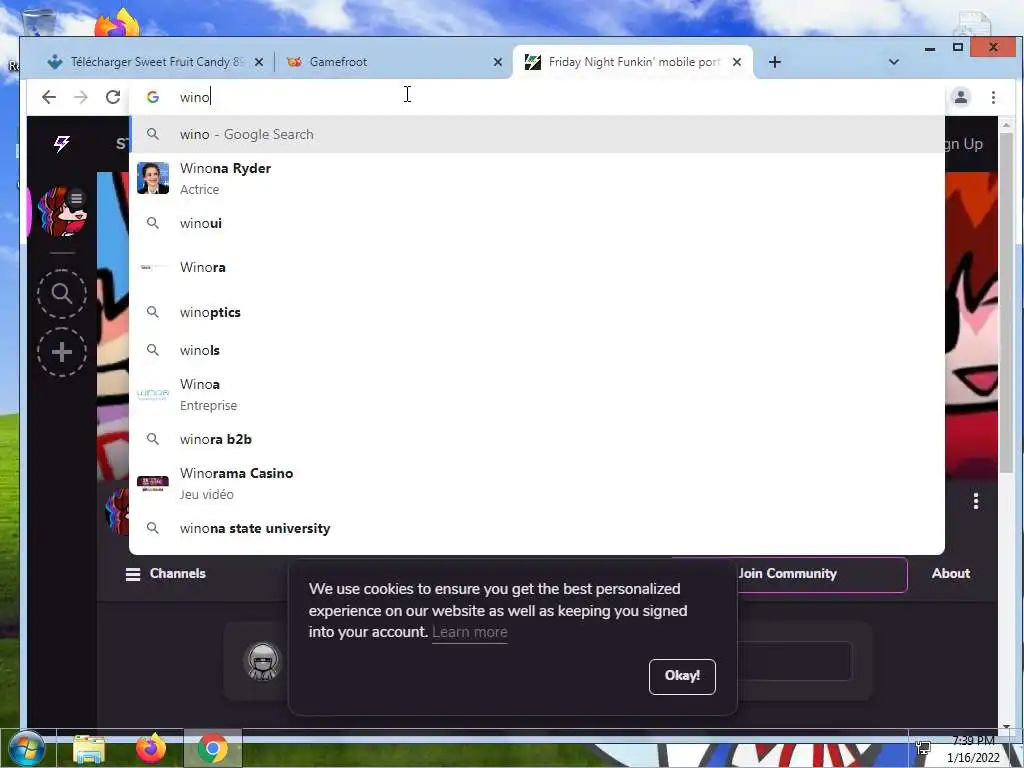Click the post input field beside the avatar
The width and height of the screenshot is (1024, 768).
pyautogui.click(x=794, y=662)
